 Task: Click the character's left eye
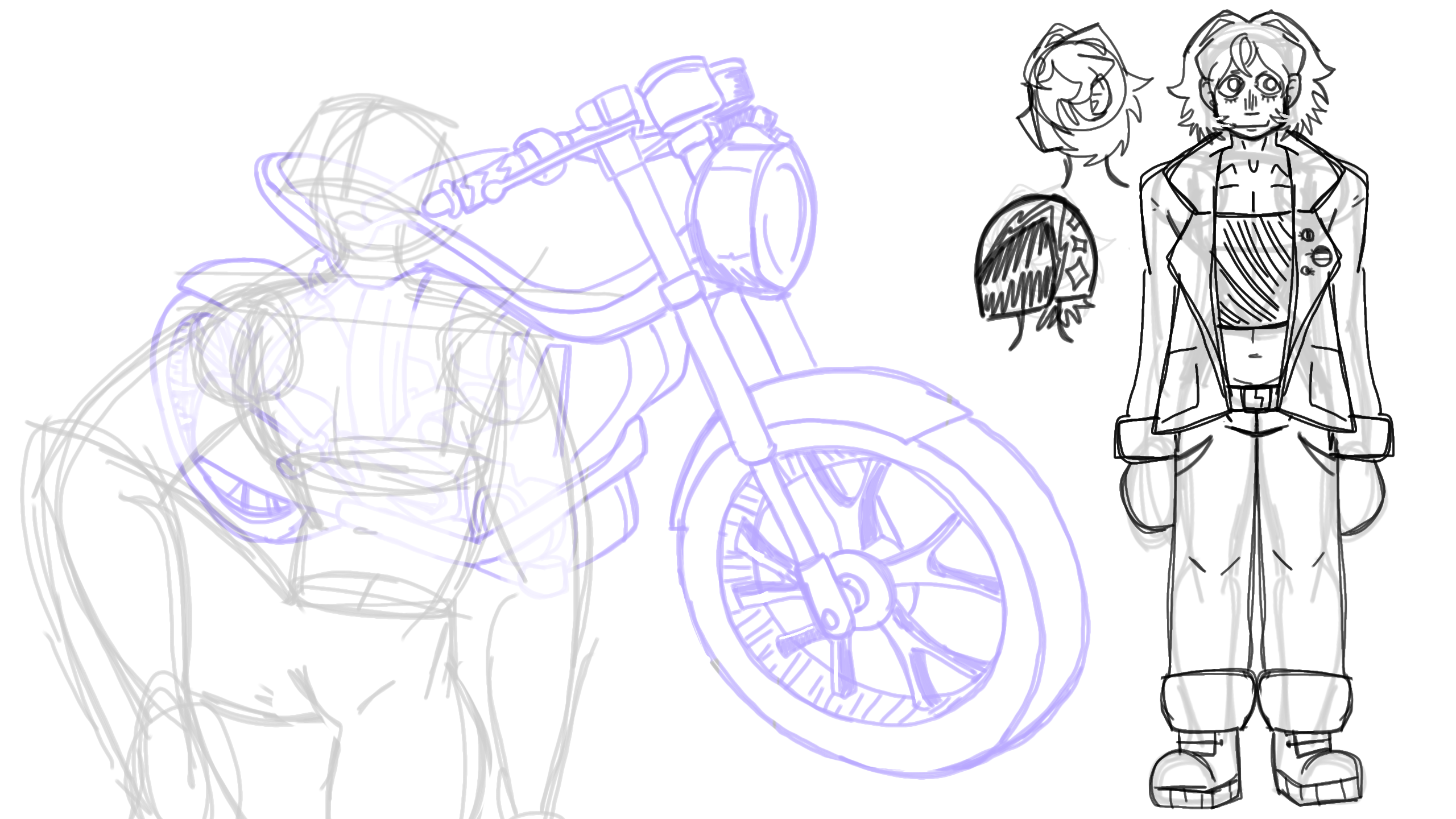coord(1234,85)
